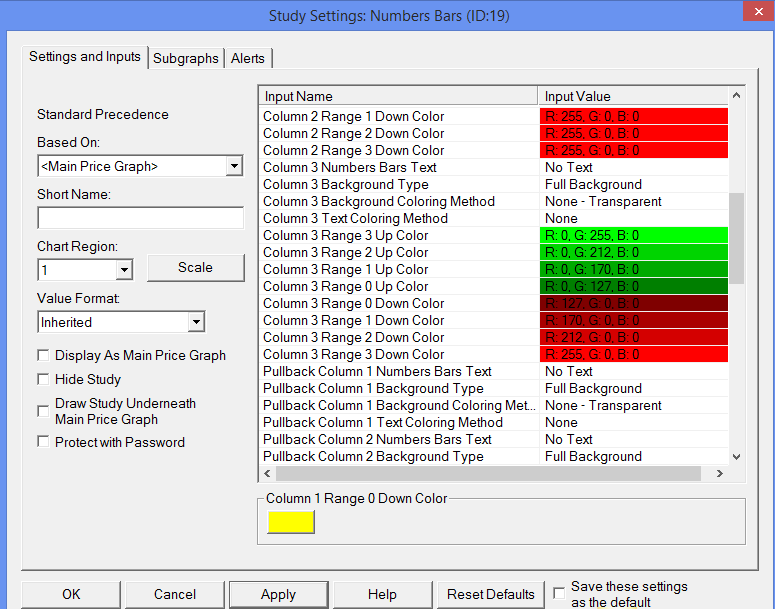Click the horizontal scroll left arrow
The width and height of the screenshot is (775, 609).
point(267,474)
